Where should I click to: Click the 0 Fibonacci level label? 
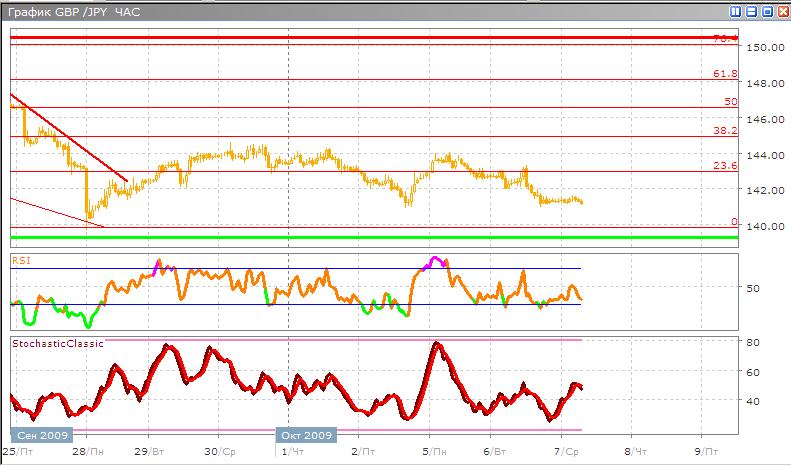coord(734,222)
